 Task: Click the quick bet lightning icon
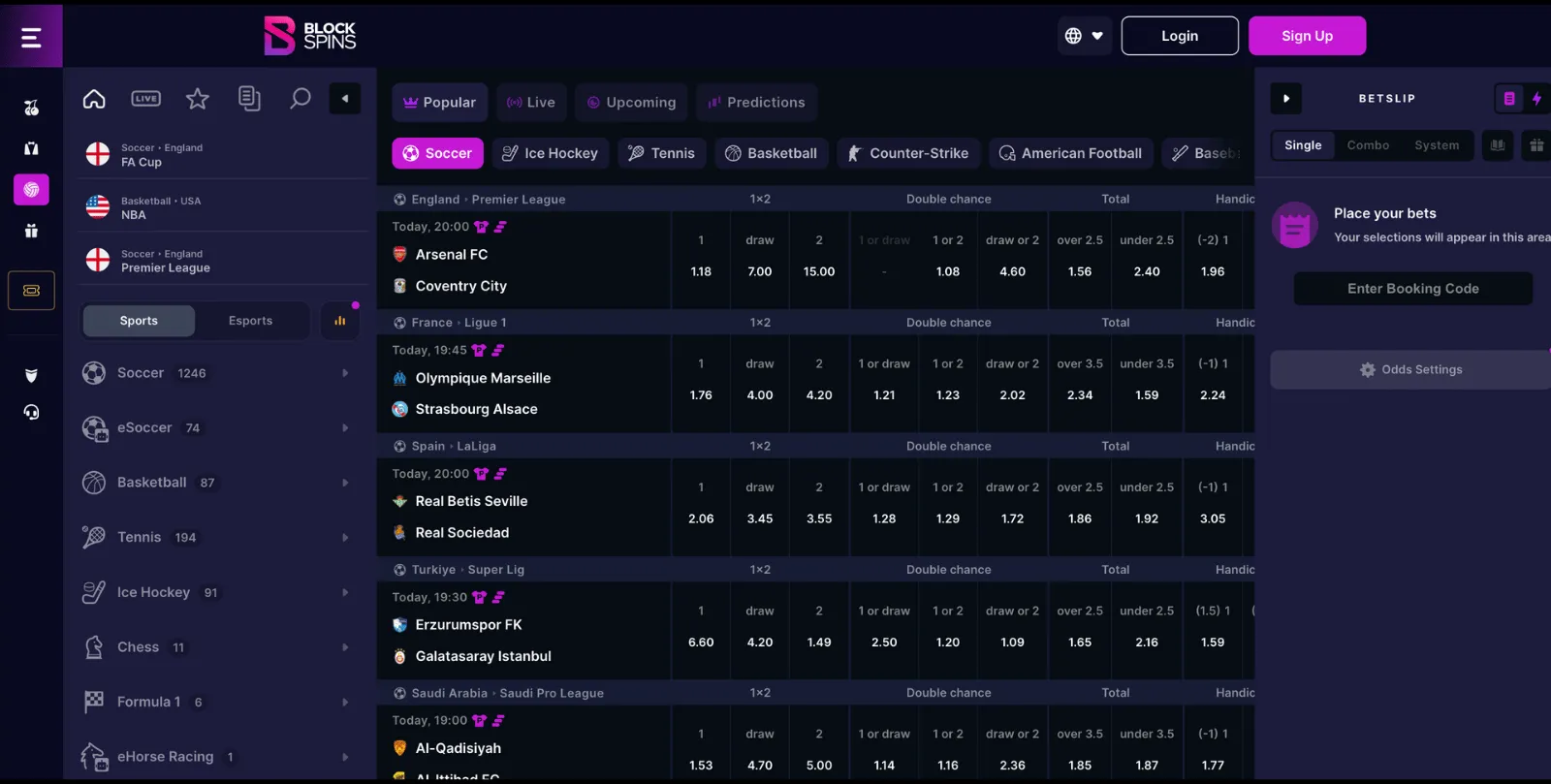click(1536, 99)
